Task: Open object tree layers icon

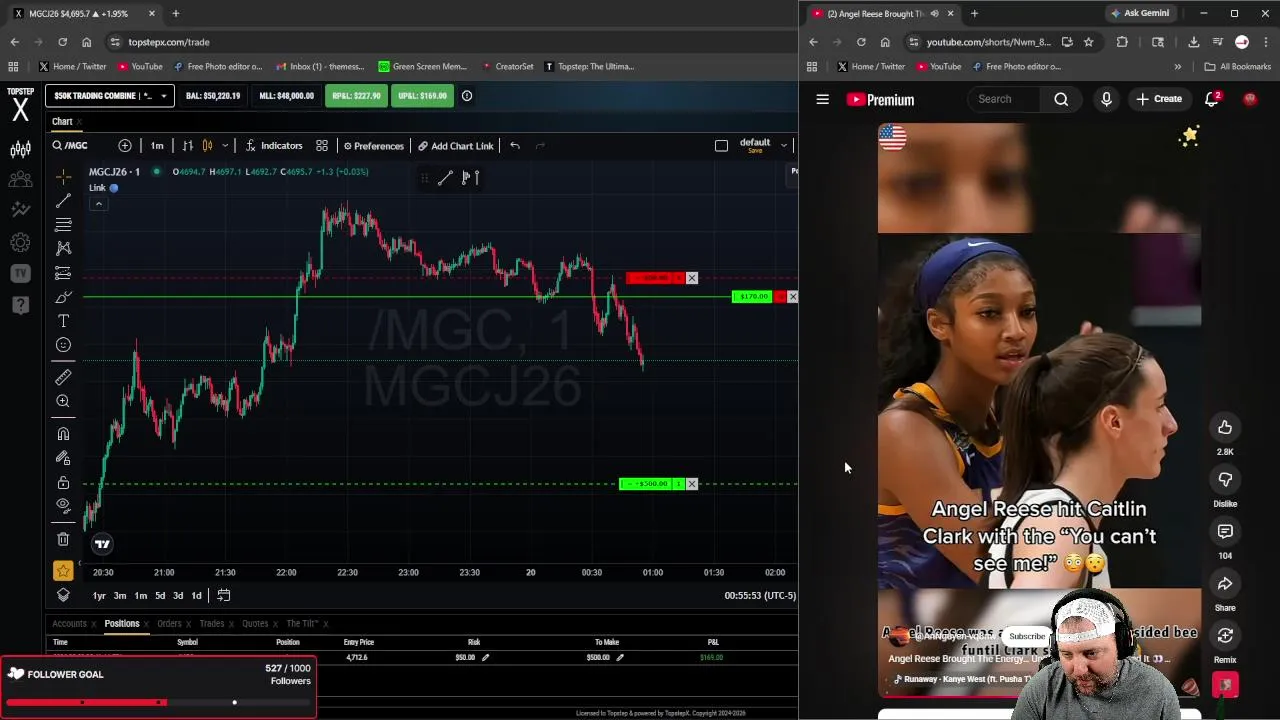Action: [x=63, y=595]
